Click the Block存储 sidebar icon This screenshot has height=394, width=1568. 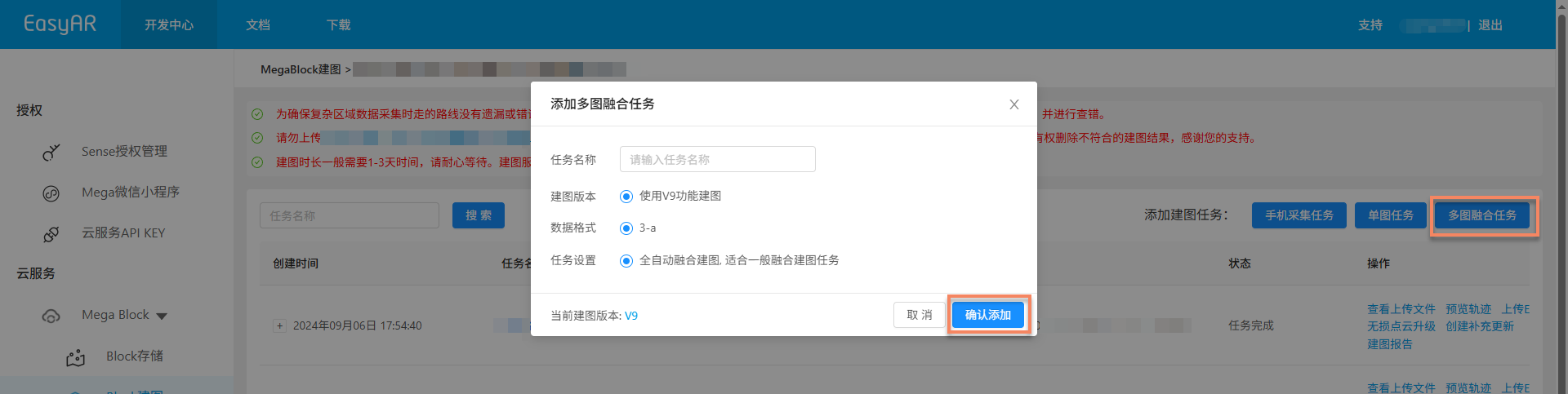coord(75,357)
